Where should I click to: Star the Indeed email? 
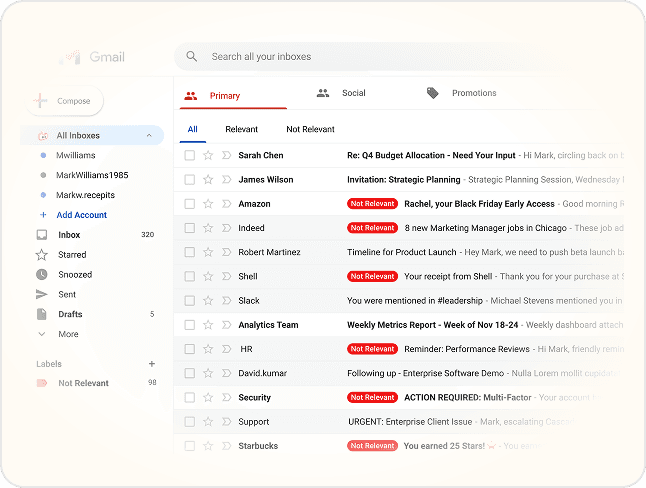pos(208,228)
